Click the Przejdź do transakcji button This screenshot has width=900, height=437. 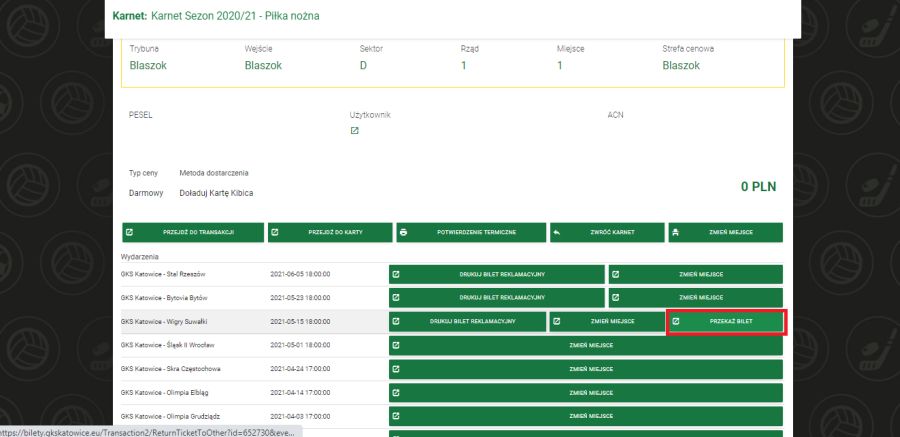(x=193, y=233)
